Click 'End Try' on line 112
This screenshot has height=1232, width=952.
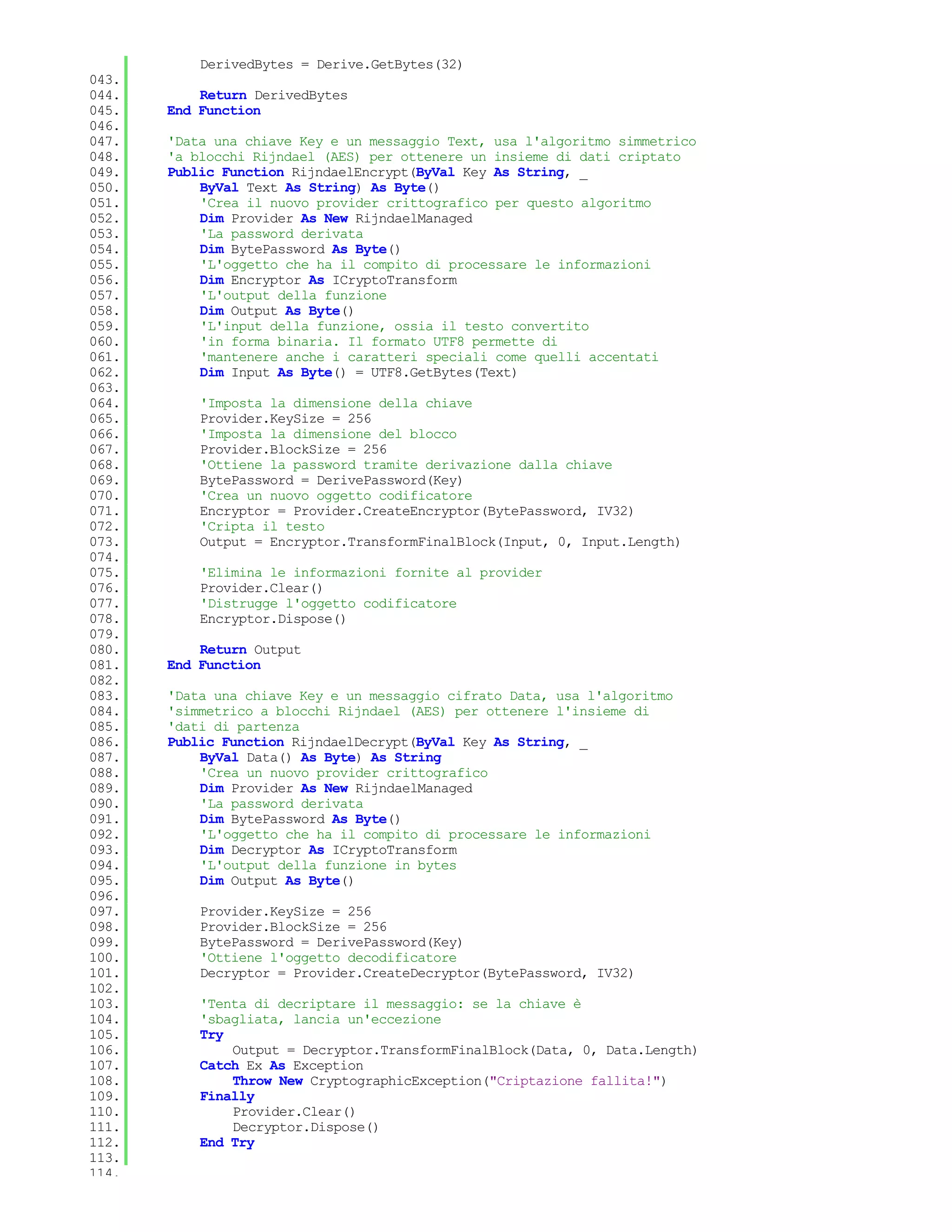coord(227,1143)
